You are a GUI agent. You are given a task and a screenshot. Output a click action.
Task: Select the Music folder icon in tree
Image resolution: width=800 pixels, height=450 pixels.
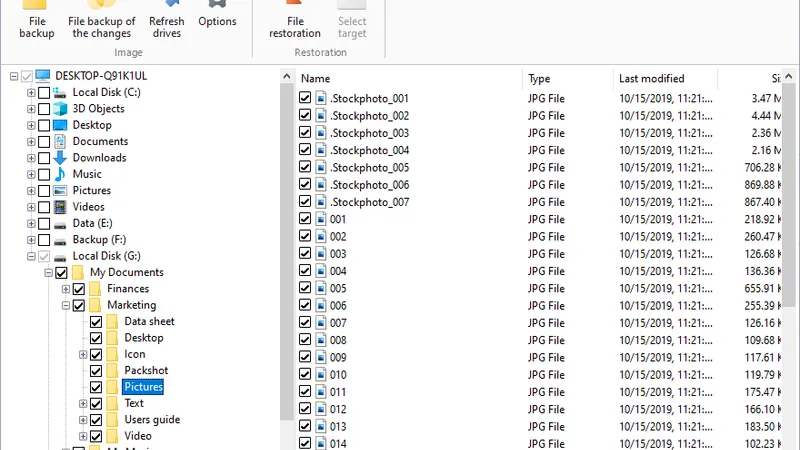[60, 174]
